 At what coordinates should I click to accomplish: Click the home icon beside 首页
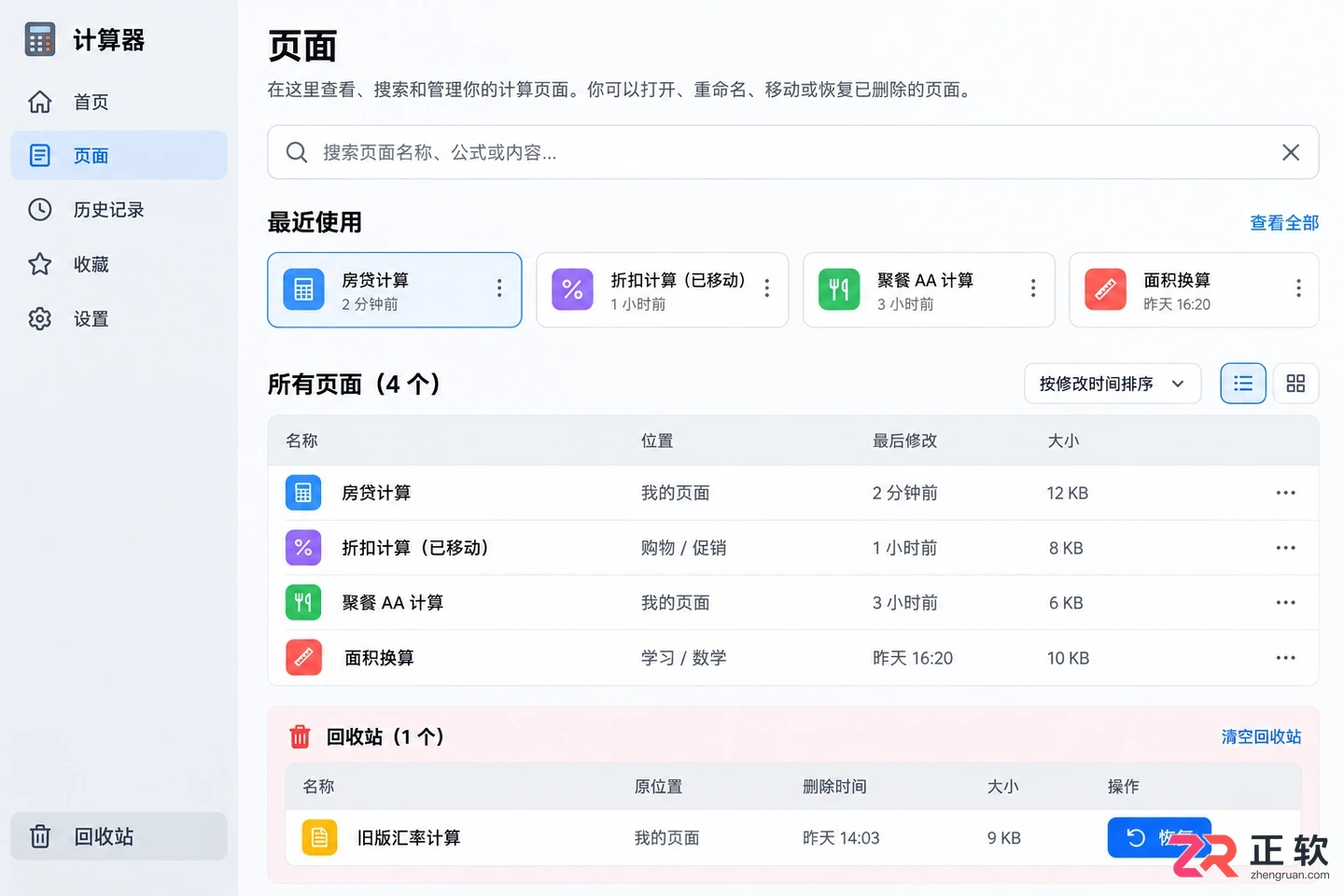[40, 102]
